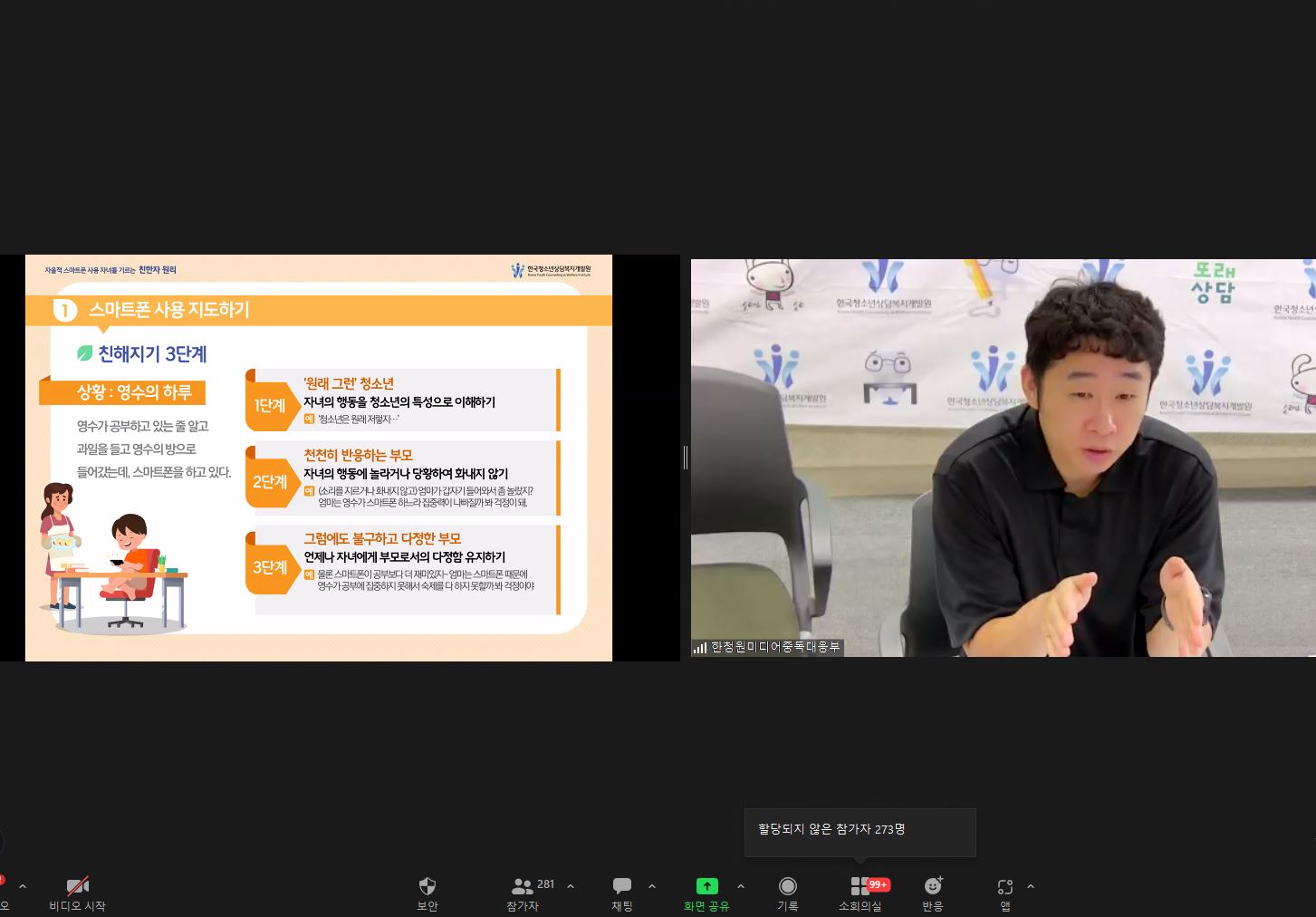Grab the divider handle between slide and video
The width and height of the screenshot is (1316, 917).
[x=686, y=458]
